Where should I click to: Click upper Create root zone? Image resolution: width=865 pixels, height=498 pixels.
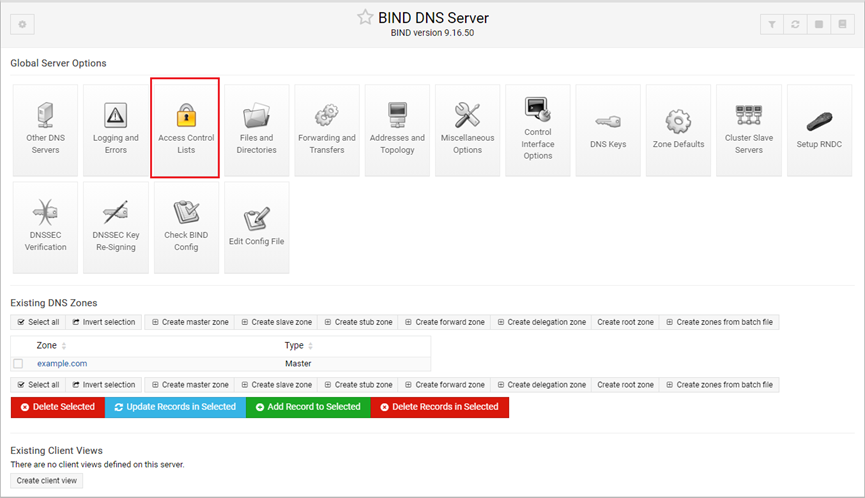[625, 322]
